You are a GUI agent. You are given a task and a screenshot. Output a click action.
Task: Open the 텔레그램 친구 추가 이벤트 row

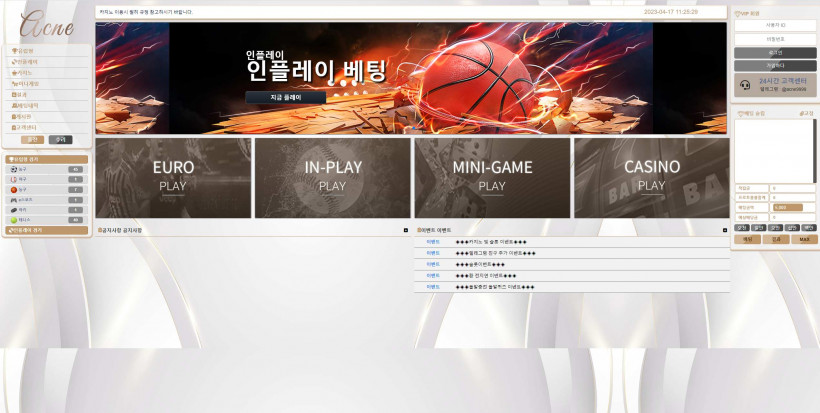click(572, 253)
